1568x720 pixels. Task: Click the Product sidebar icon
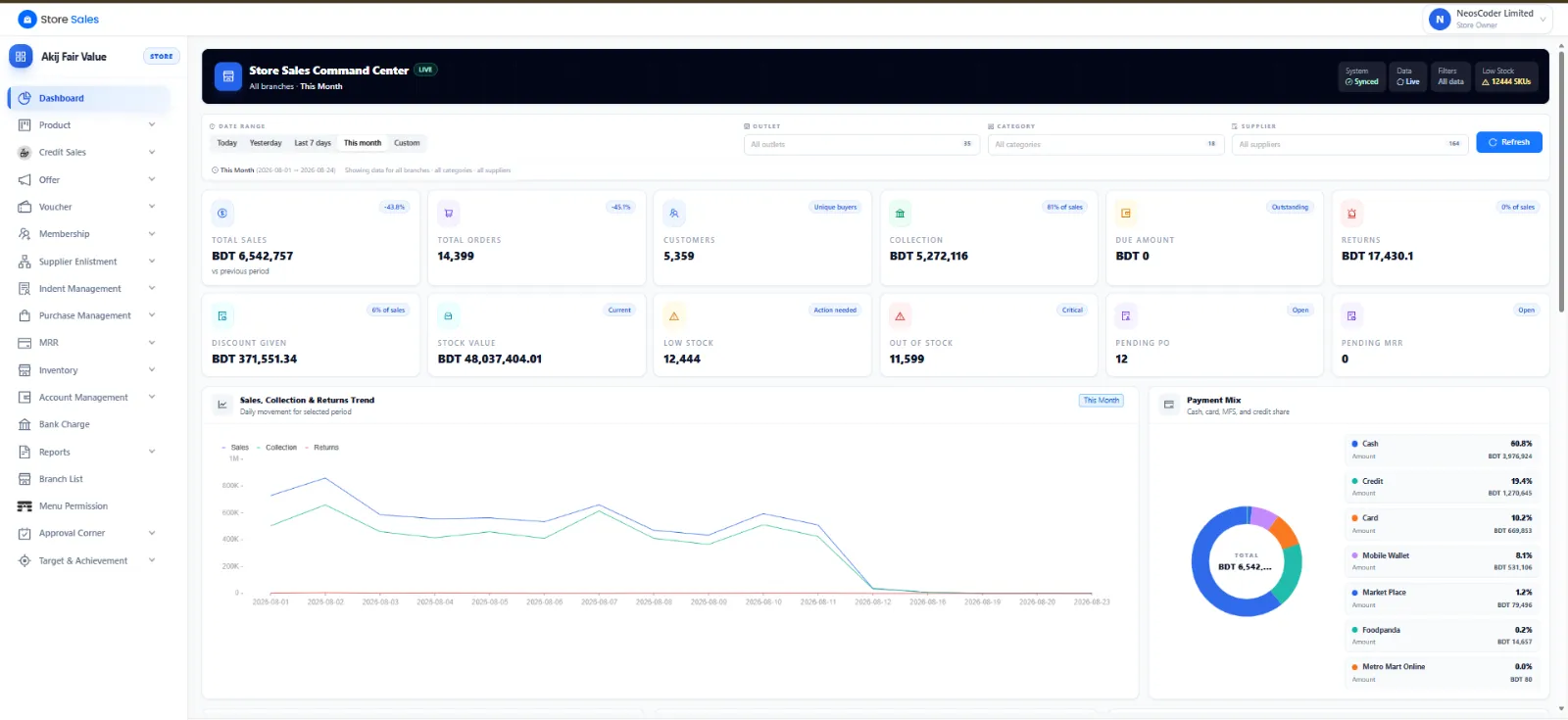pyautogui.click(x=24, y=125)
